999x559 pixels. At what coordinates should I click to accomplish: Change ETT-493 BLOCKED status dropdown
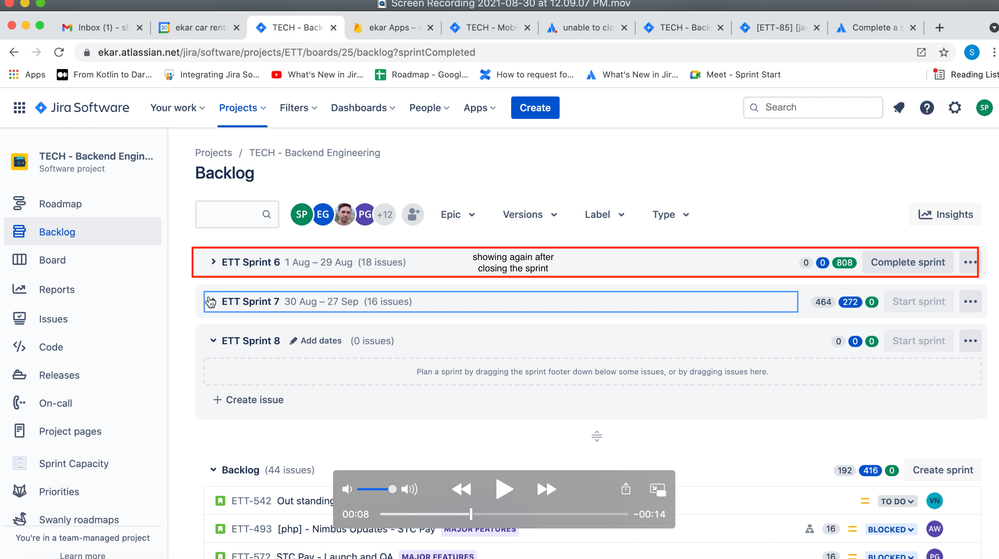(891, 530)
